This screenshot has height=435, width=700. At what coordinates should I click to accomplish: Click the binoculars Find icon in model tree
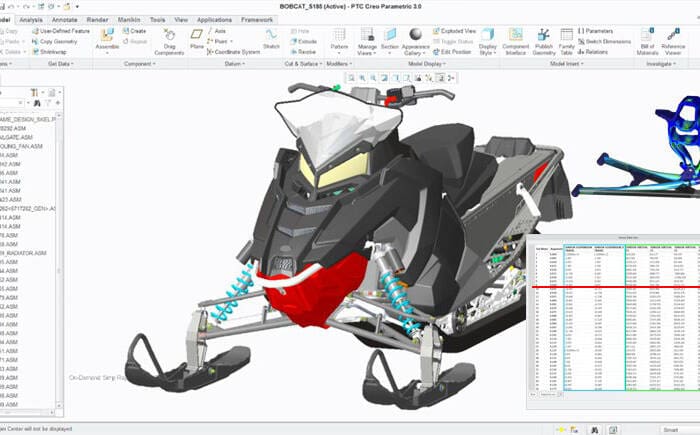tap(37, 103)
